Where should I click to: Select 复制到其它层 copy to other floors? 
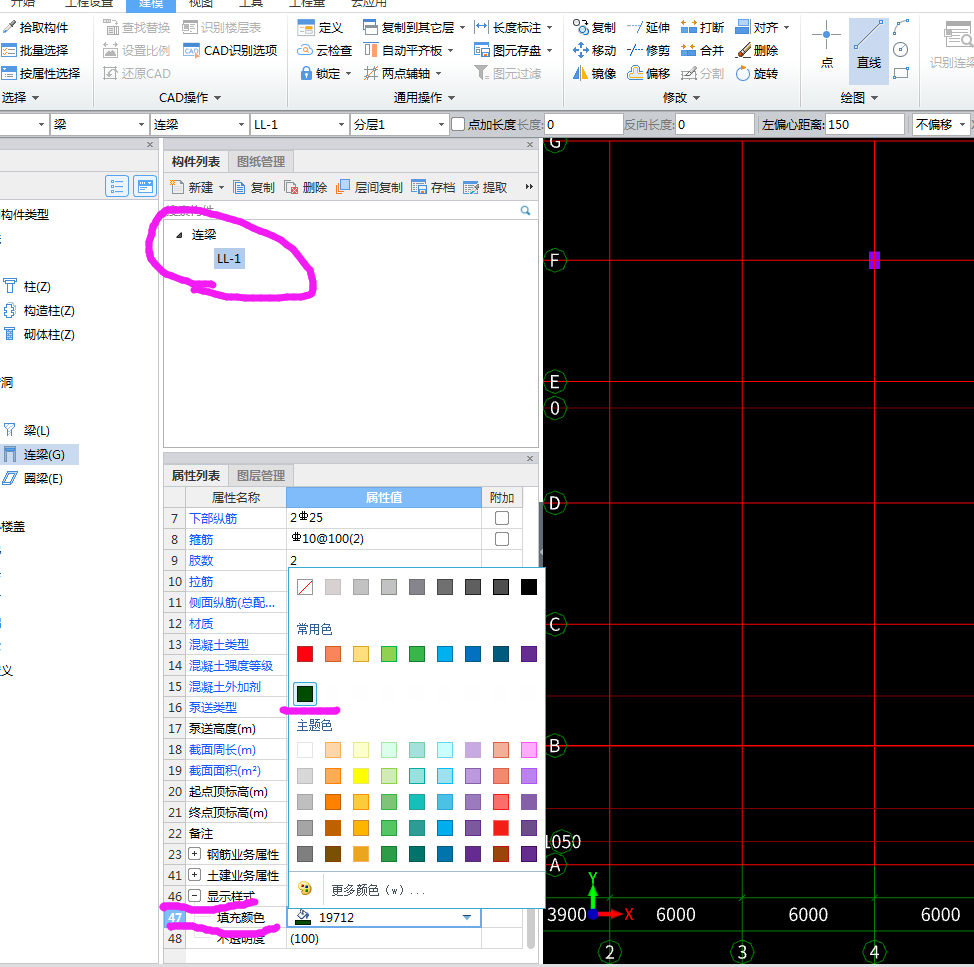pyautogui.click(x=414, y=27)
